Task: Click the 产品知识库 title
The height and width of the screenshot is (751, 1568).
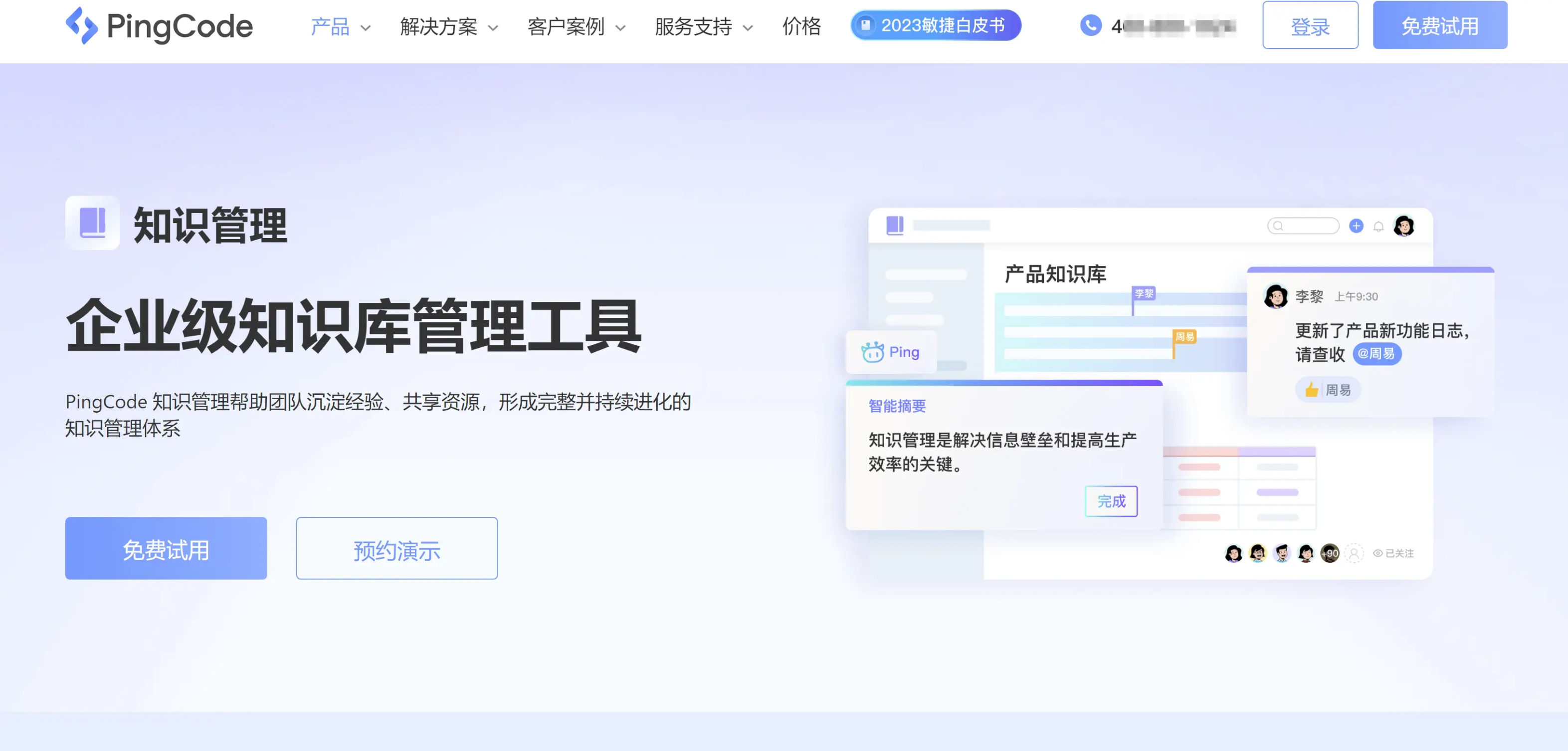Action: 1055,274
